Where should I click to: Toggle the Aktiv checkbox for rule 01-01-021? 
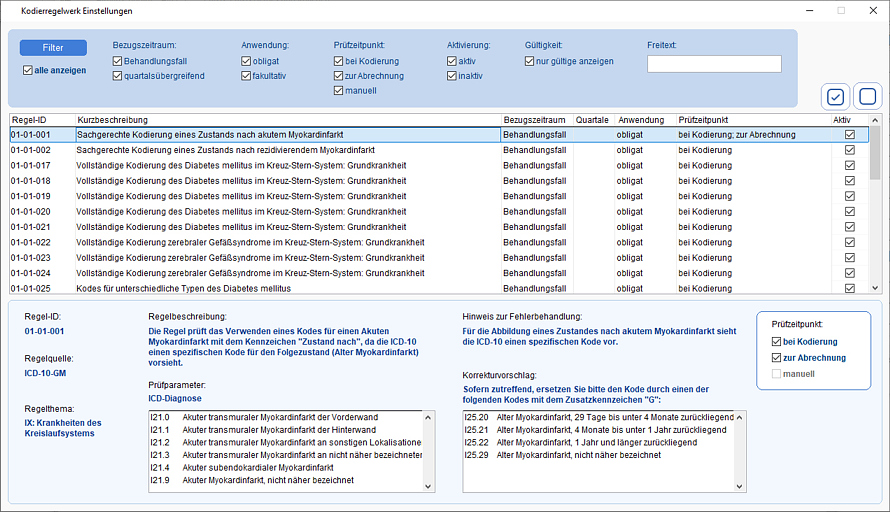850,226
